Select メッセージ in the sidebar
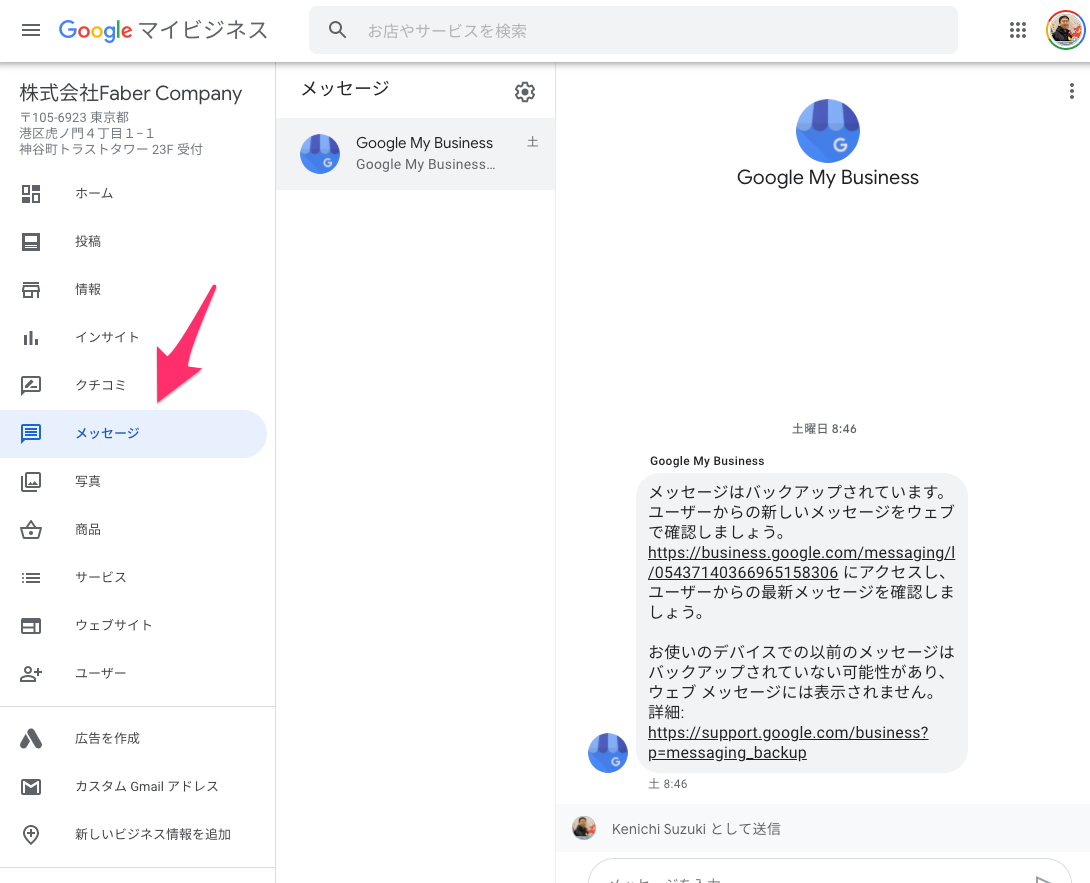Image resolution: width=1090 pixels, height=883 pixels. pyautogui.click(x=133, y=434)
